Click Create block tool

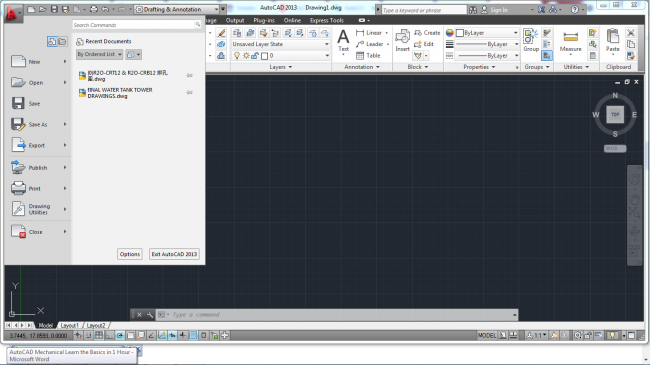pos(427,33)
